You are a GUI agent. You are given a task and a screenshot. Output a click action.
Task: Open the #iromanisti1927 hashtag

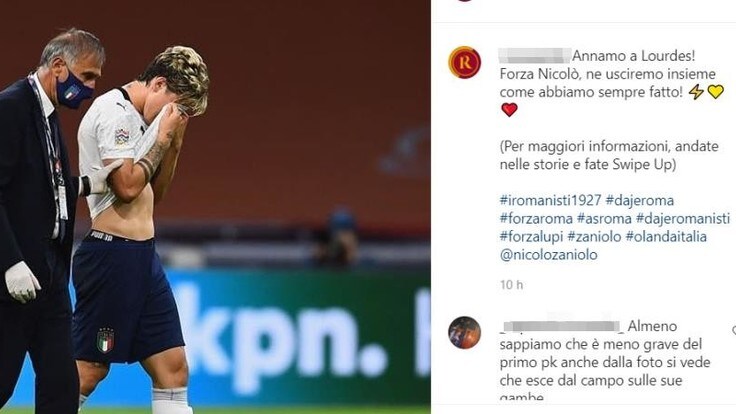[x=550, y=200]
